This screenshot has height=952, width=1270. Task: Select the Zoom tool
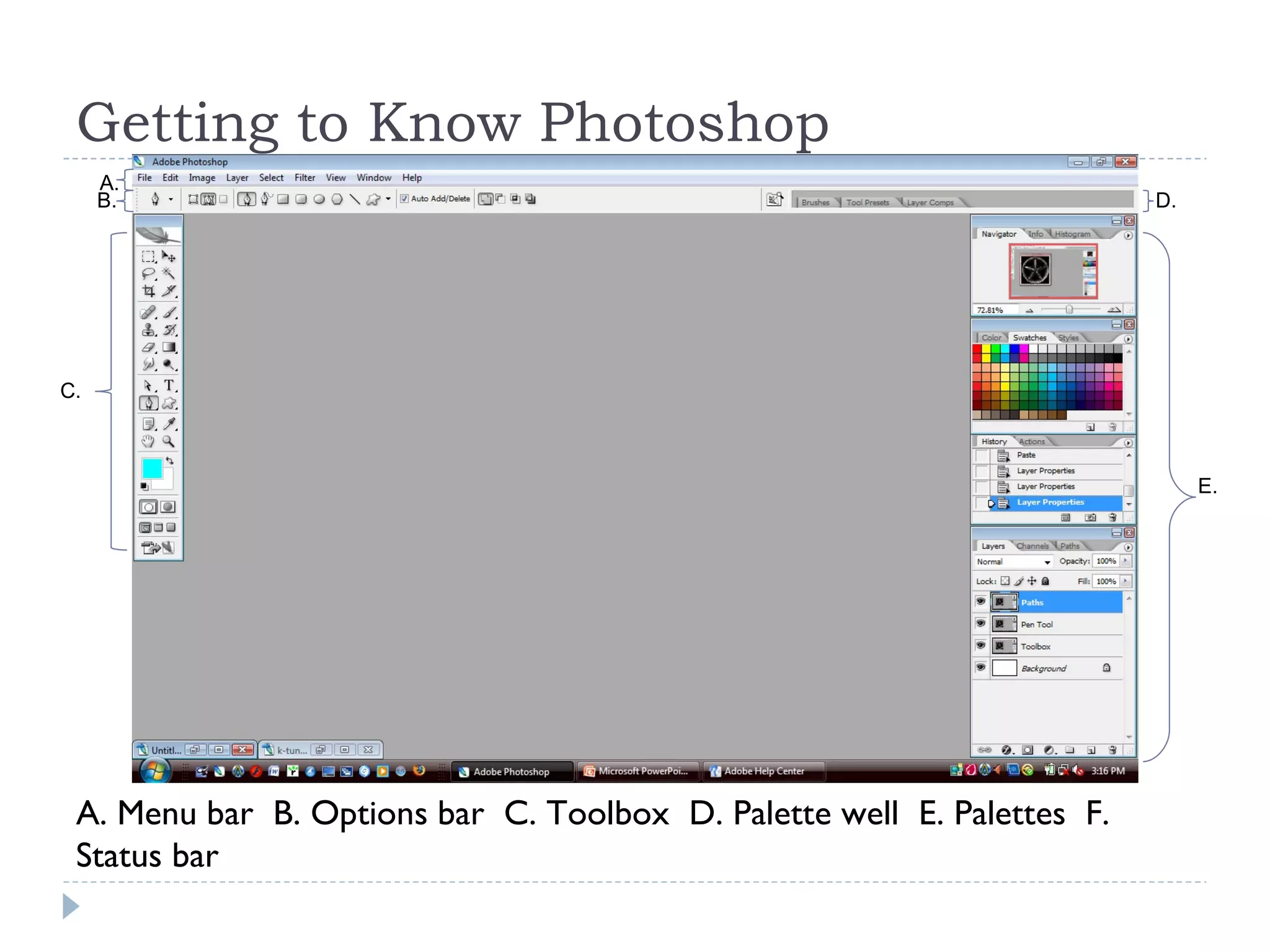click(169, 441)
